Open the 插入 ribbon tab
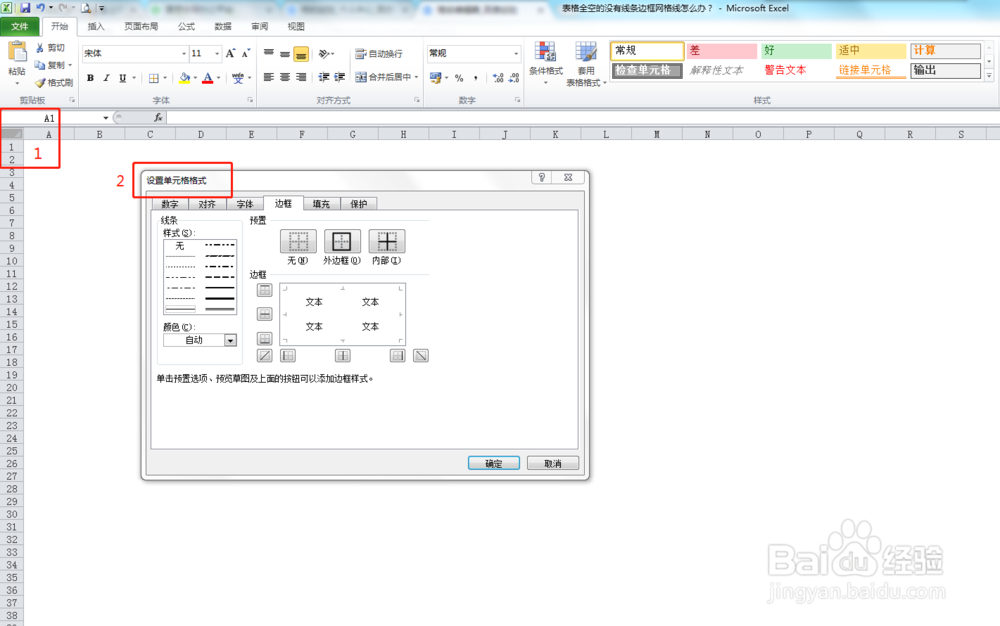This screenshot has width=1000, height=626. [94, 27]
